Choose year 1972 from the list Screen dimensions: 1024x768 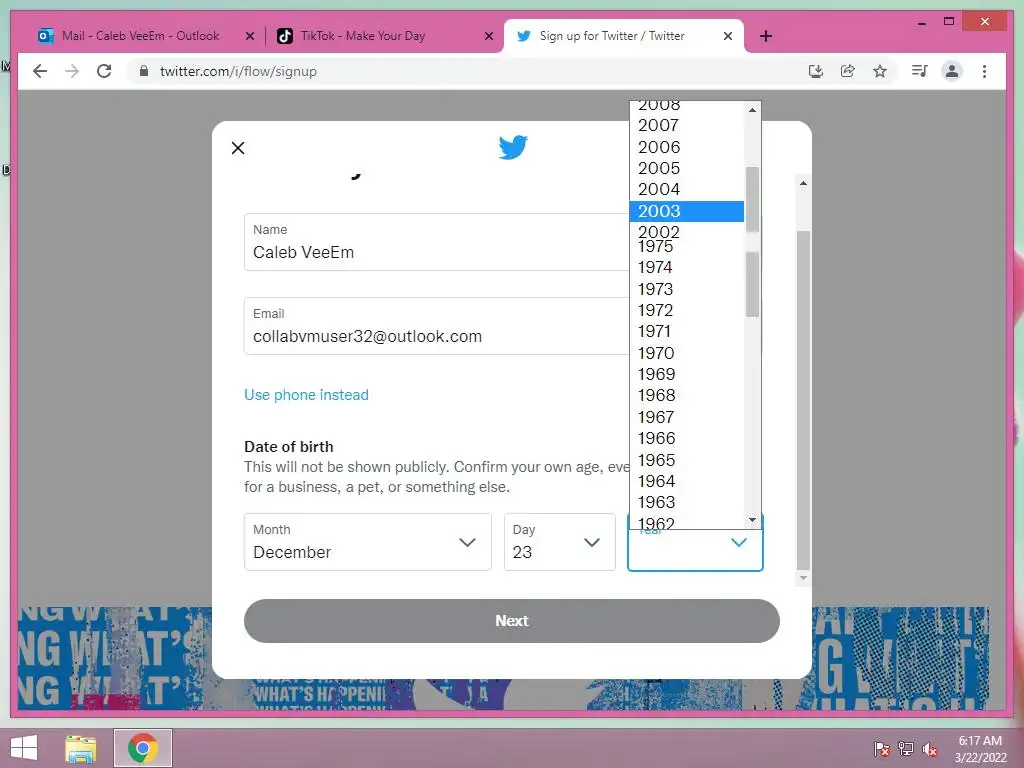[x=687, y=310]
